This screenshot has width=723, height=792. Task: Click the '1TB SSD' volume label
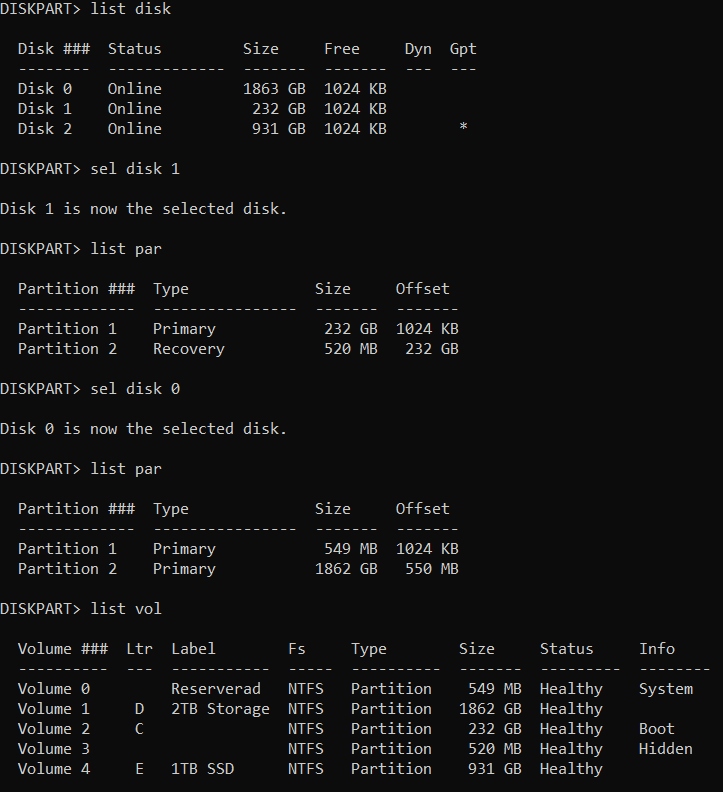tap(203, 769)
